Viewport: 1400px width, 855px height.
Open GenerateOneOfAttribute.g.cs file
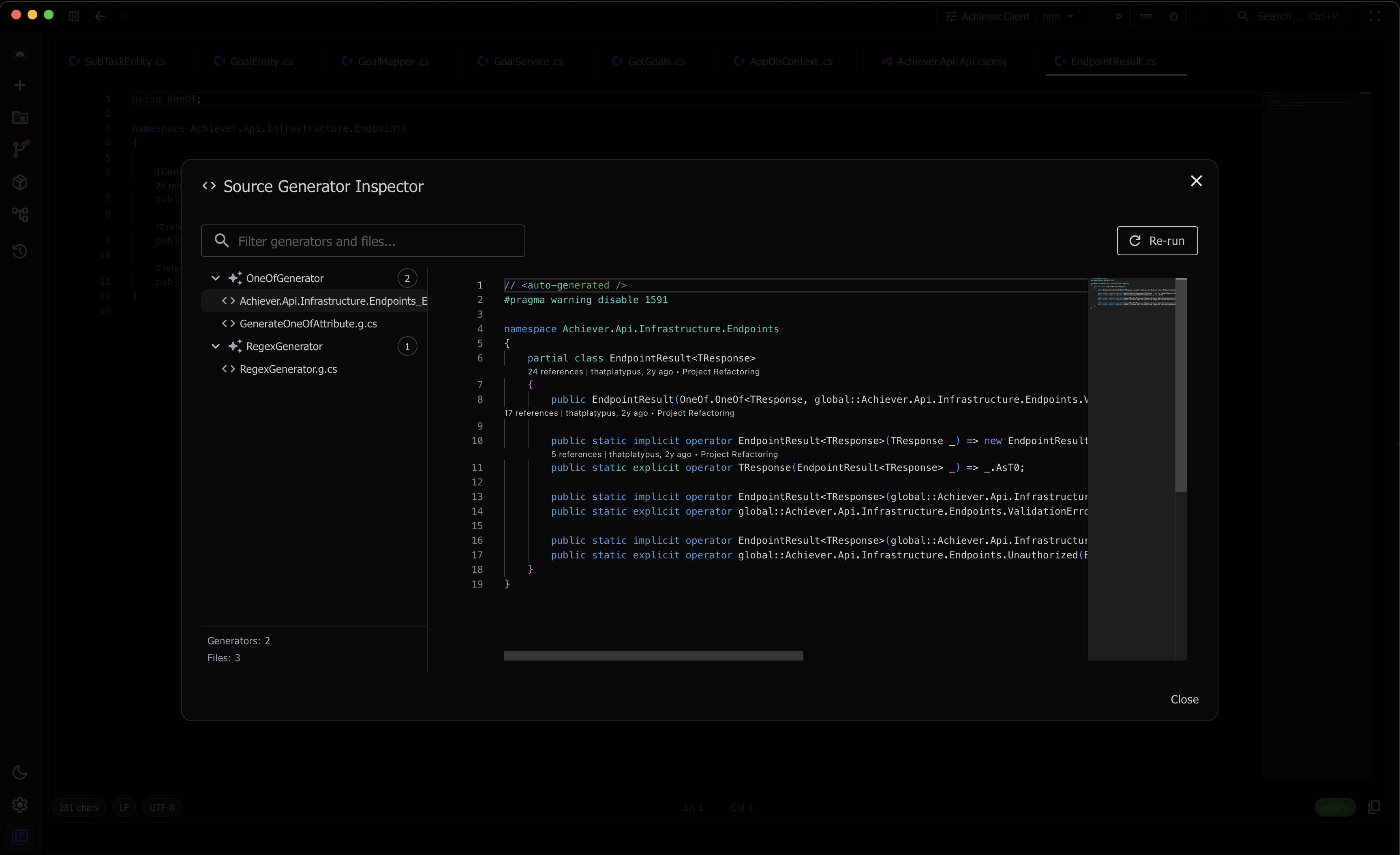point(308,324)
